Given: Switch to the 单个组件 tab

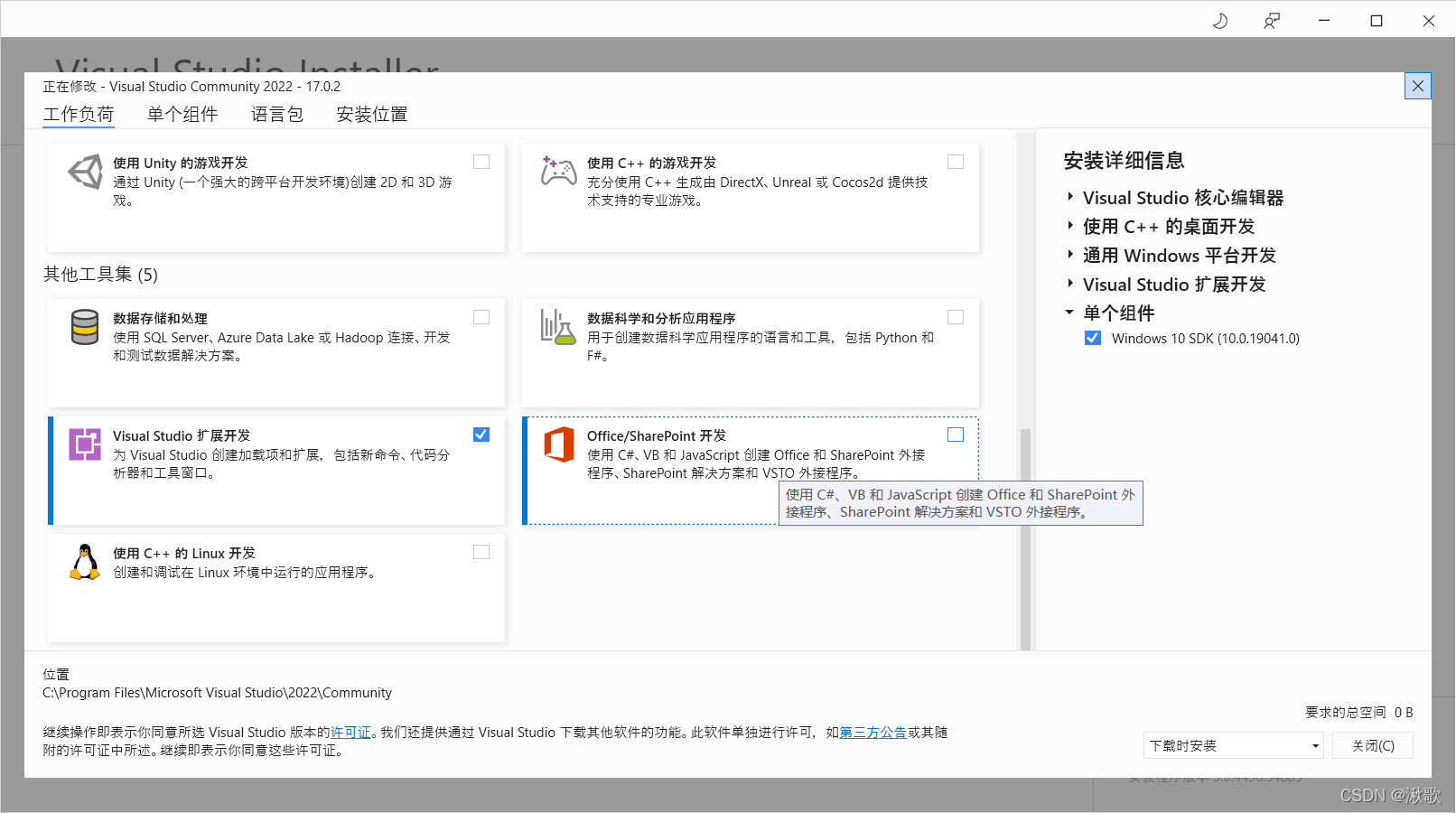Looking at the screenshot, I should pyautogui.click(x=182, y=115).
